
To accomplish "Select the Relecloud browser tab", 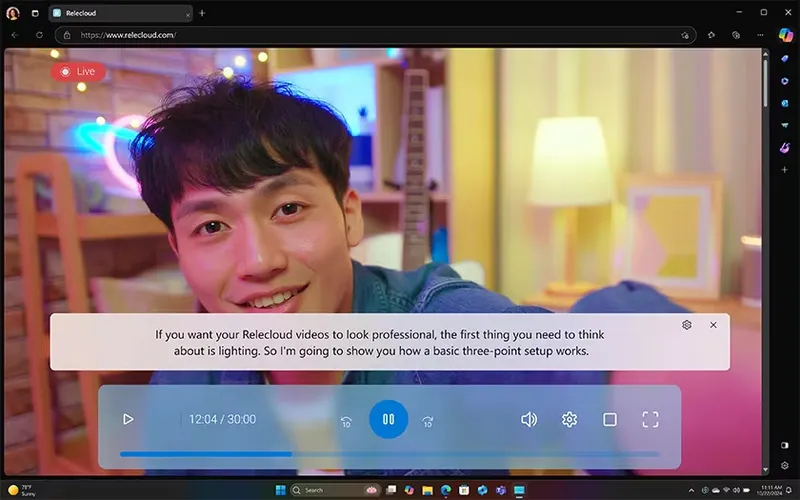I will click(x=120, y=13).
